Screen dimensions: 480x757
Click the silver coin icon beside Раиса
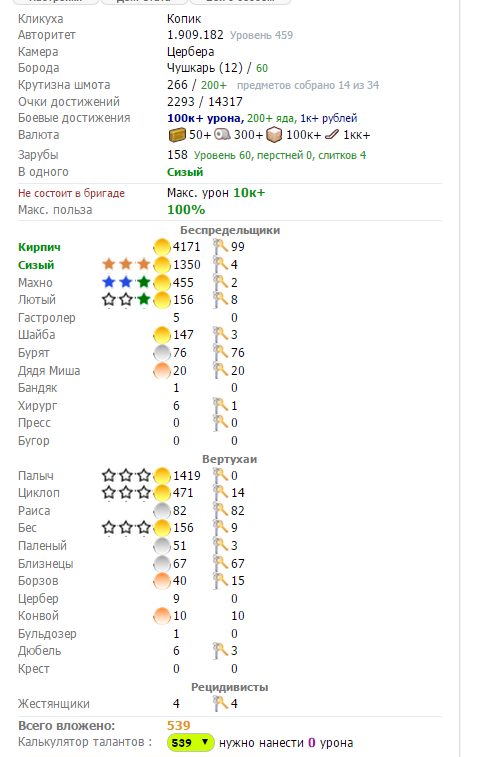coord(162,511)
